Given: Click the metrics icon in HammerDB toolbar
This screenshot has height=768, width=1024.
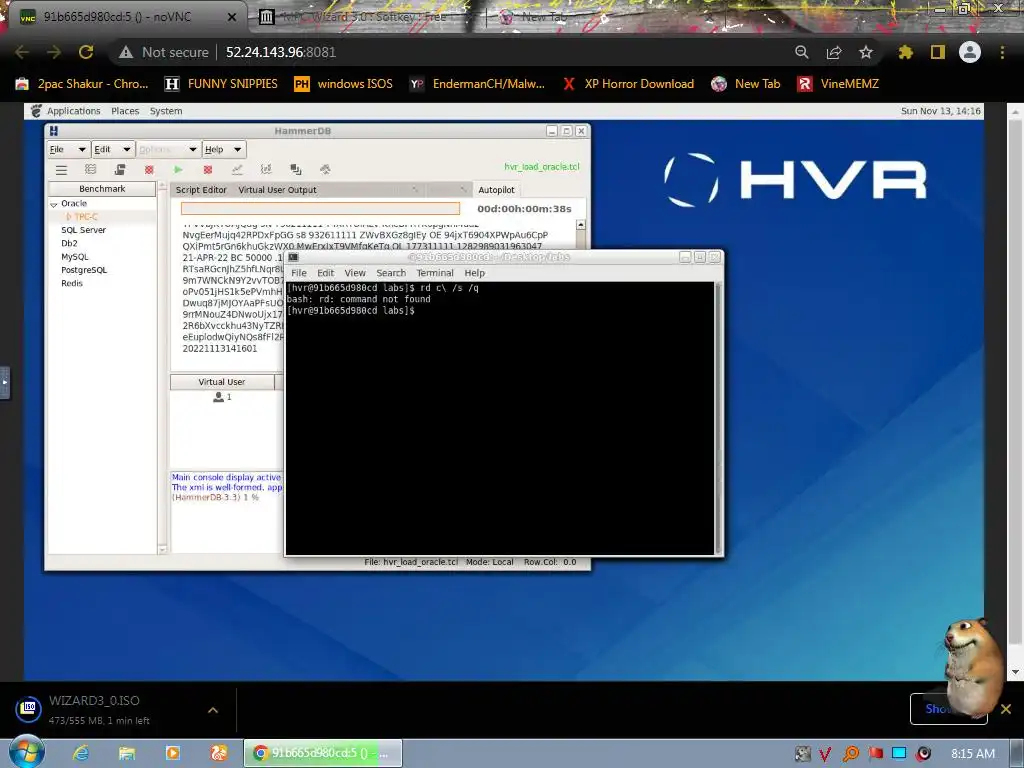Looking at the screenshot, I should click(x=266, y=170).
